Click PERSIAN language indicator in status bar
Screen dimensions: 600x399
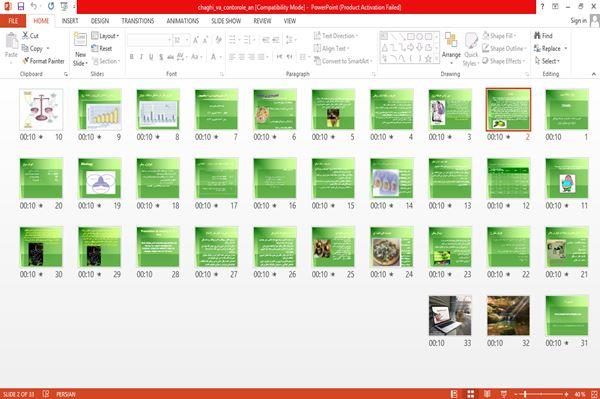tap(66, 394)
